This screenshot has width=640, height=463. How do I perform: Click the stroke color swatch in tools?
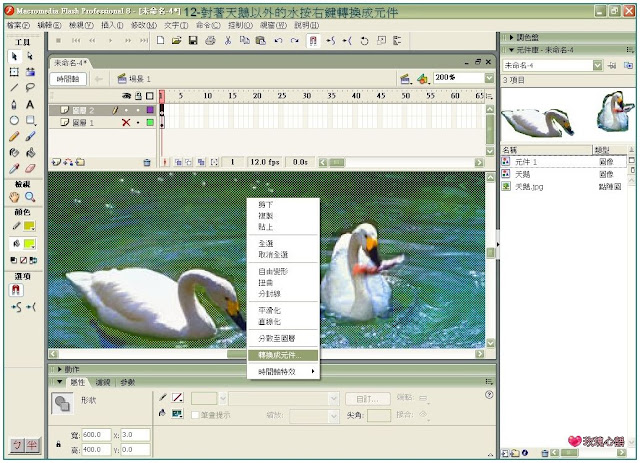(29, 226)
